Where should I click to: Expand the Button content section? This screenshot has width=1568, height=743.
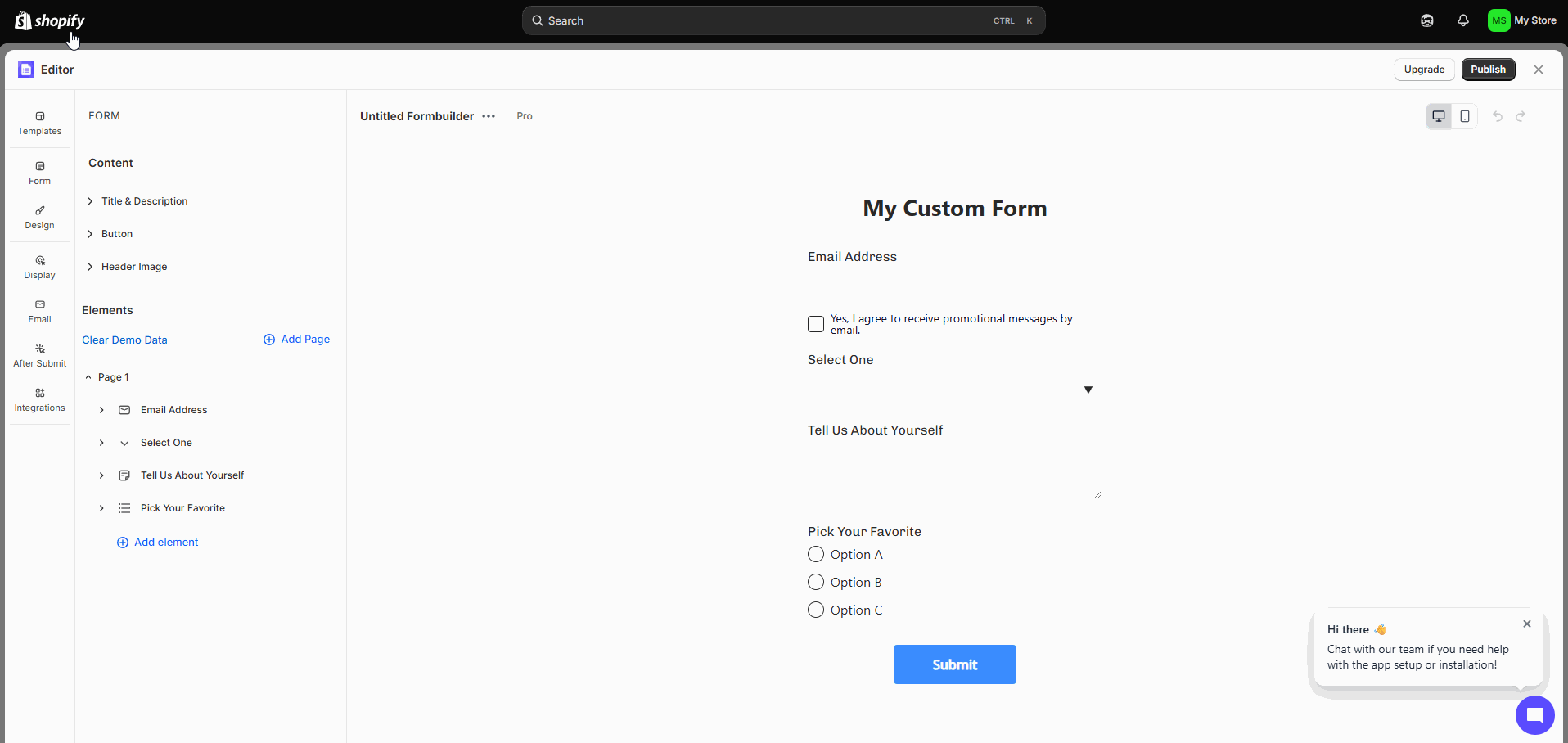[x=110, y=234]
